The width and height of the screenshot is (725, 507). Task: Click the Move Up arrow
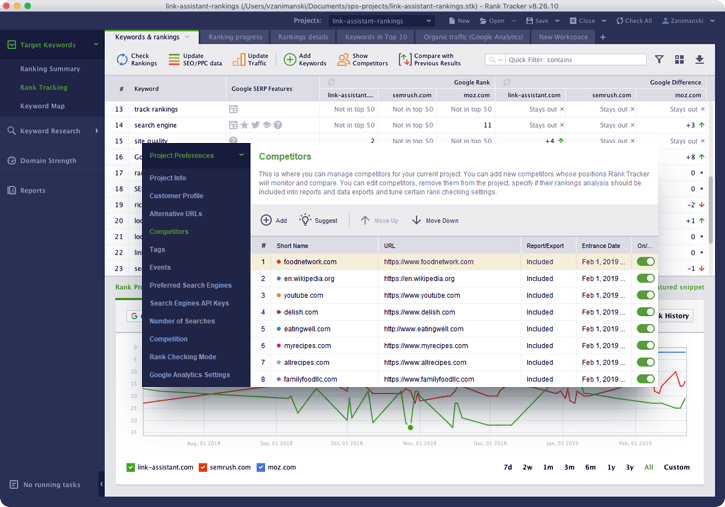pyautogui.click(x=365, y=220)
